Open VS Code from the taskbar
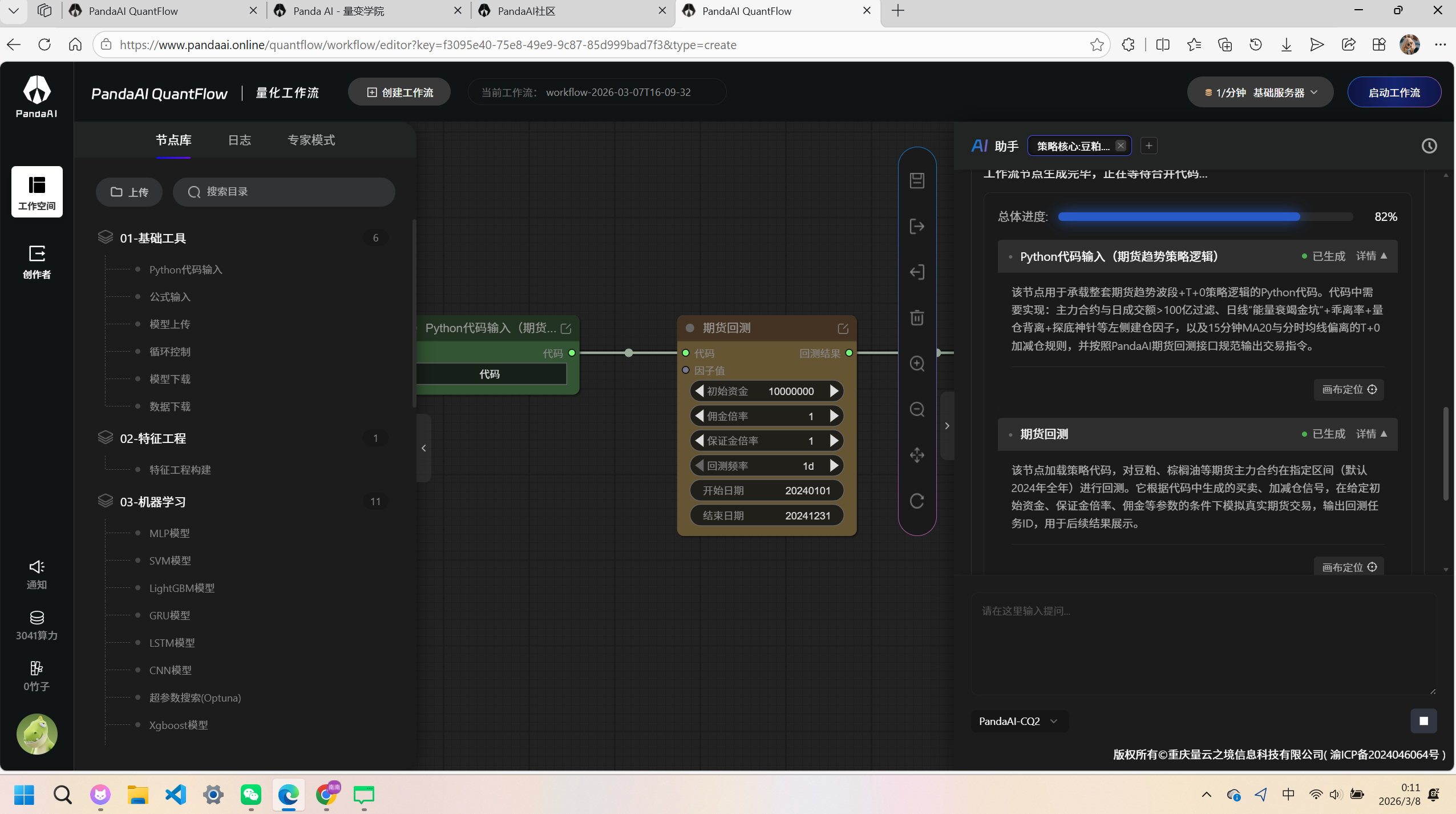Screen dimensions: 1456x814 coord(176,795)
